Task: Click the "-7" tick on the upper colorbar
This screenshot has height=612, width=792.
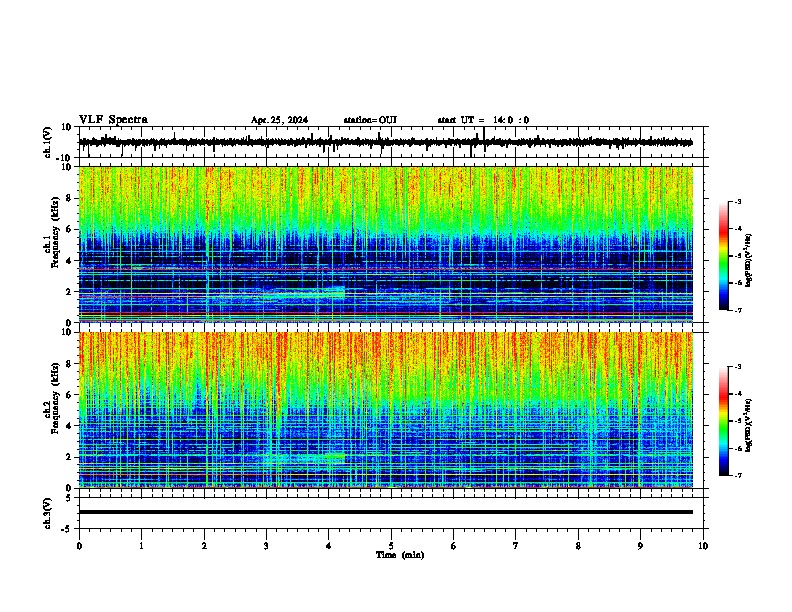Action: [x=737, y=311]
